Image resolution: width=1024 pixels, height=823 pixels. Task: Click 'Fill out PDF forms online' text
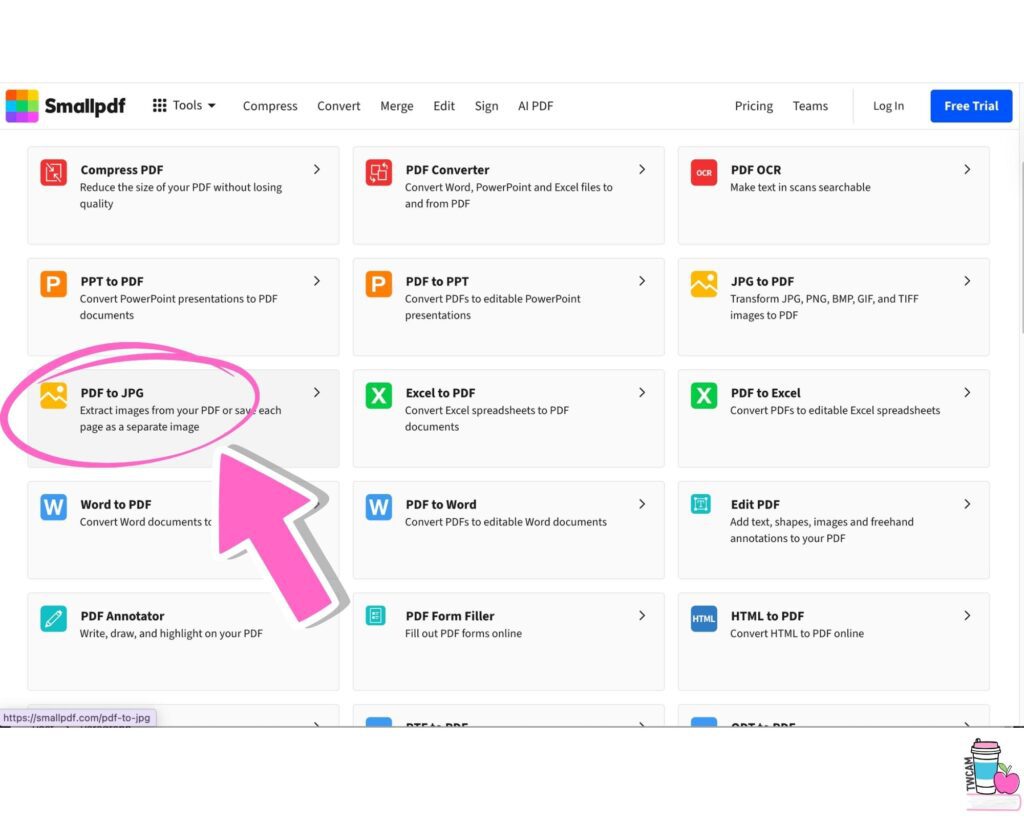click(463, 634)
